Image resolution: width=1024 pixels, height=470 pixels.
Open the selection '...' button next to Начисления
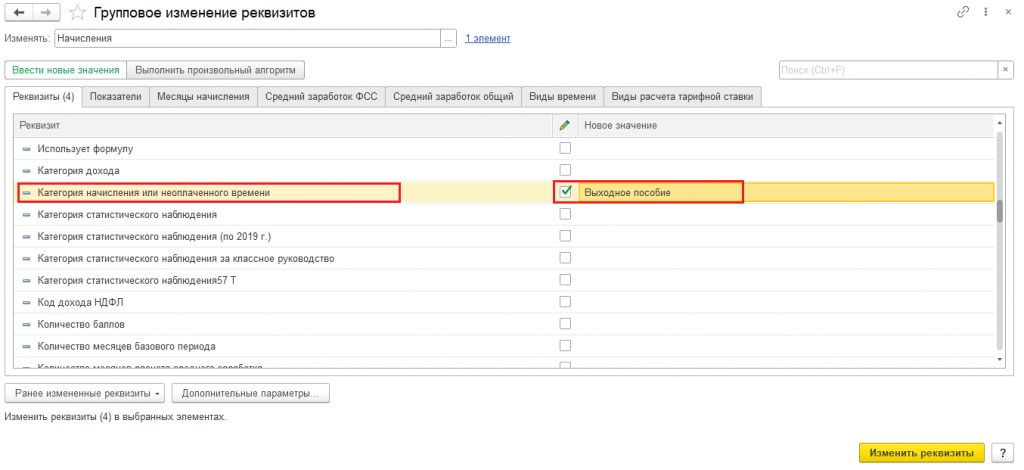(449, 39)
